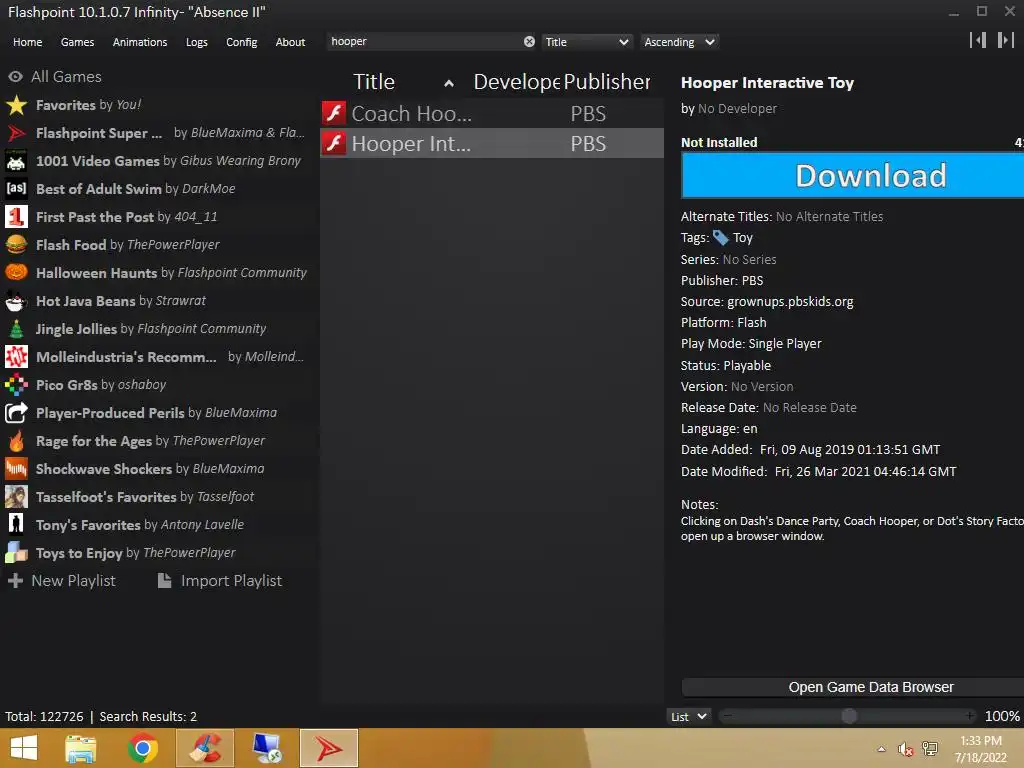Open the Pico Gr8s colorful icon

coord(16,385)
